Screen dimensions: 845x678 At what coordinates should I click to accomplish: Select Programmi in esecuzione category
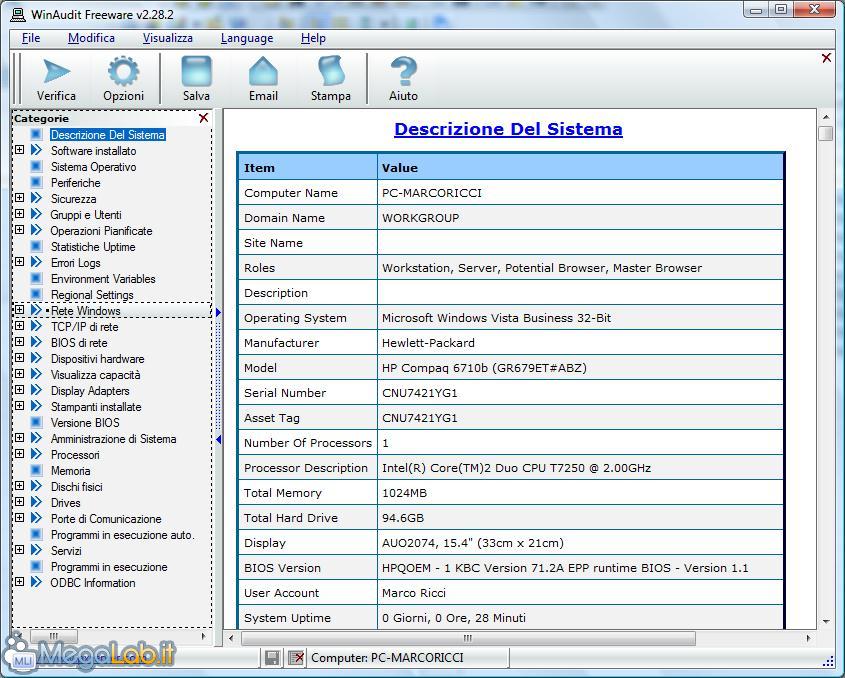click(109, 567)
